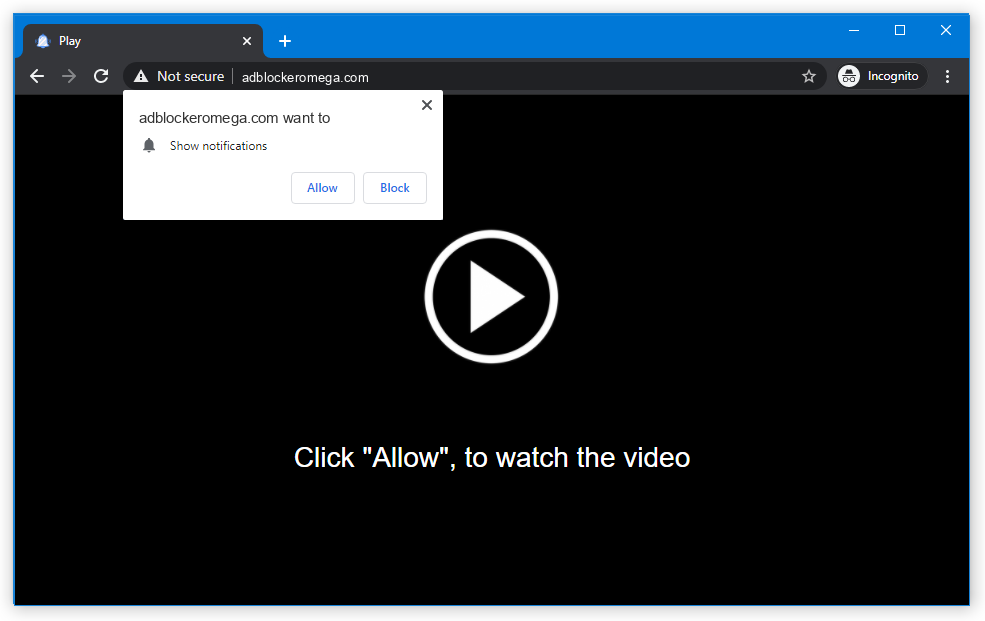The height and width of the screenshot is (621, 985).
Task: Close the Play tab
Action: [x=247, y=41]
